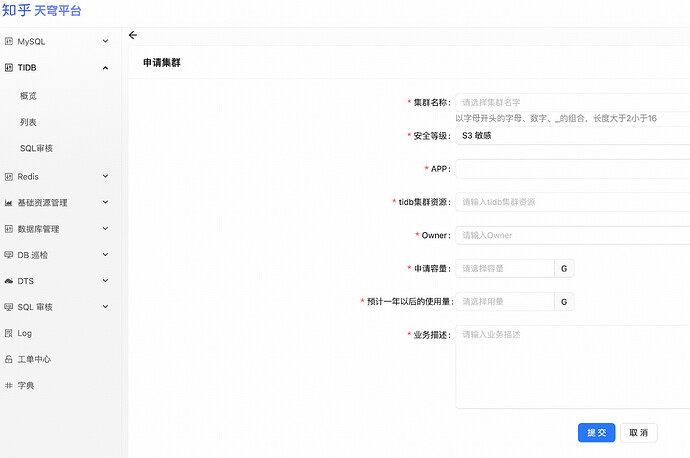Open the TIDB 列表 submenu item
Screen dimensions: 690x458
pos(28,122)
